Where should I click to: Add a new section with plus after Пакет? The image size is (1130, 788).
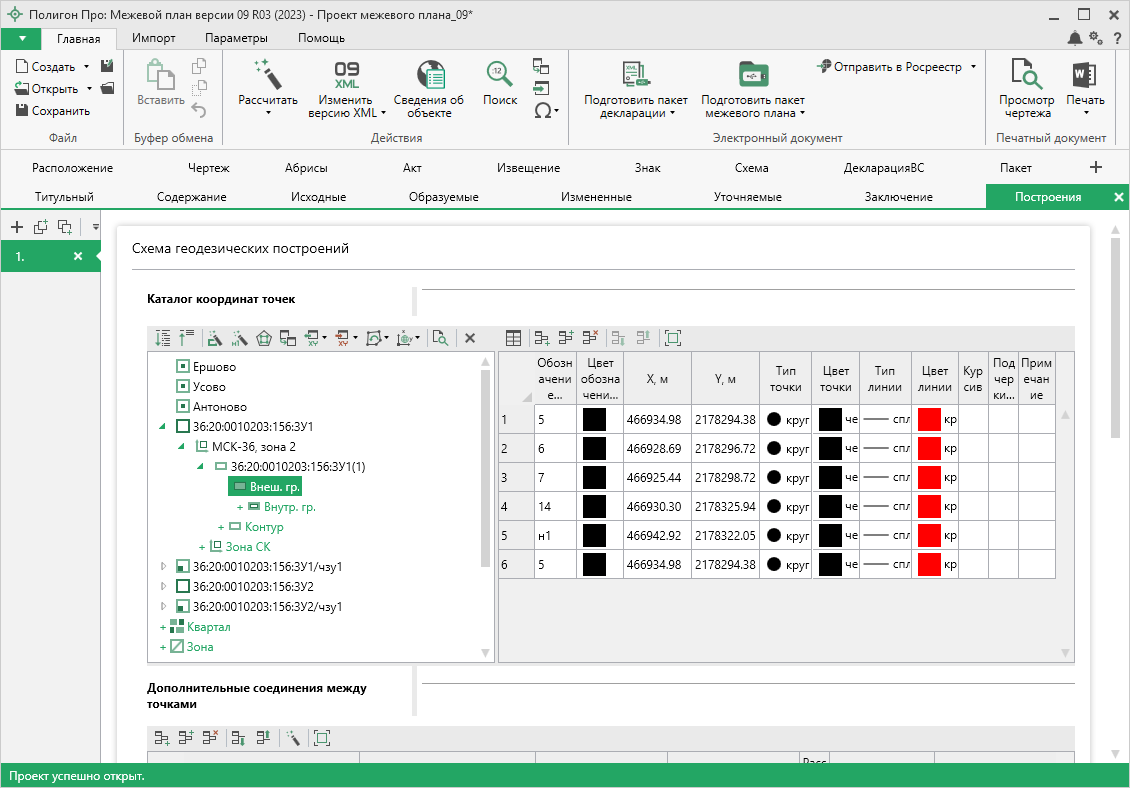click(x=1096, y=167)
